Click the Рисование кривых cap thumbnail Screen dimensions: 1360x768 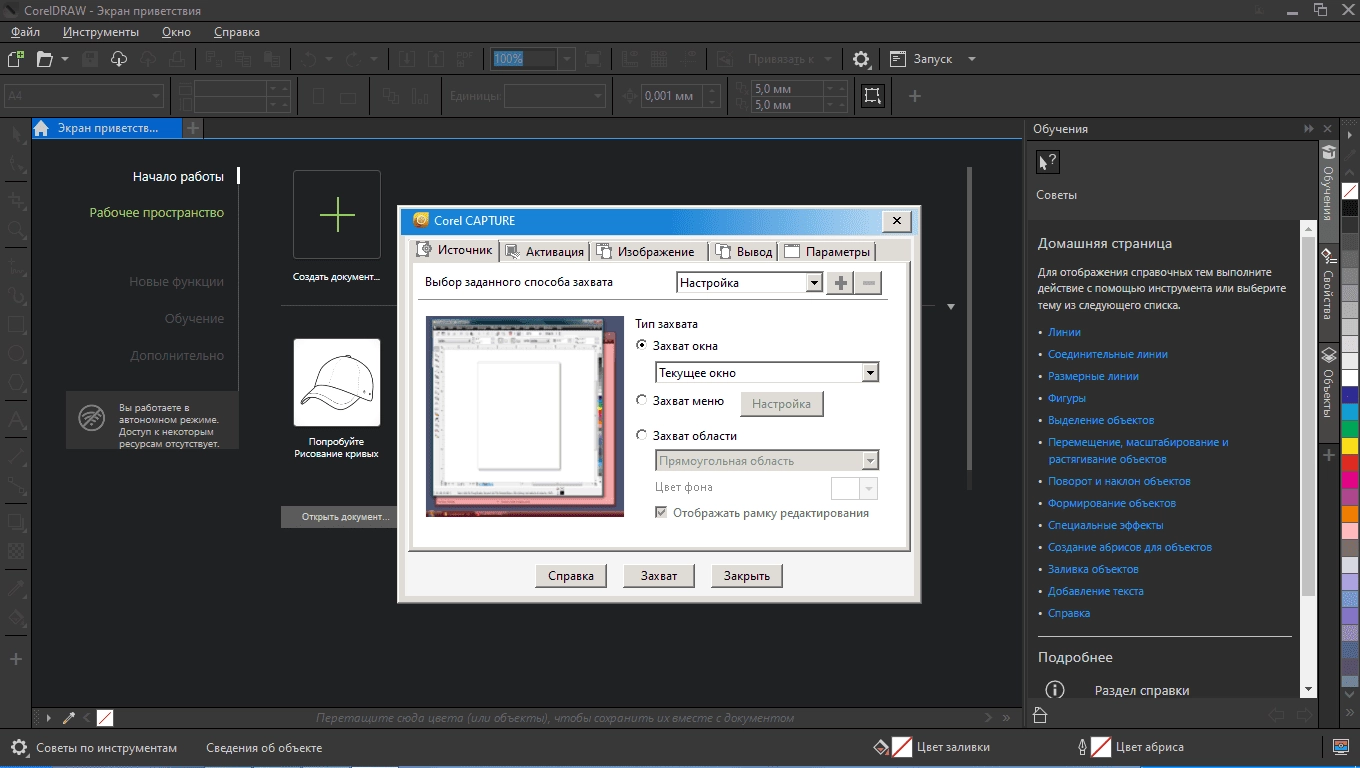pos(337,382)
